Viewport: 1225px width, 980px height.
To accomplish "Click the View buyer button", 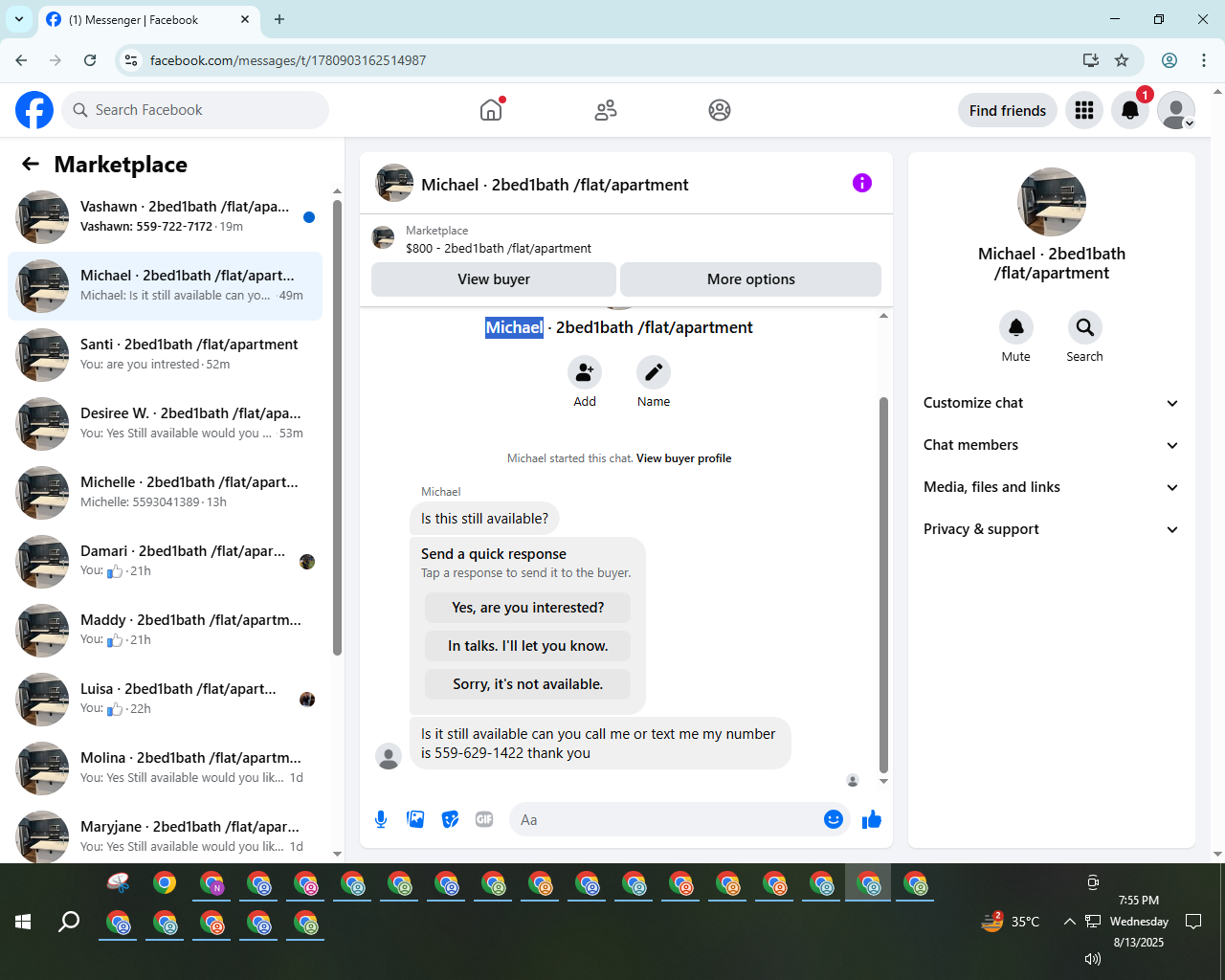I will click(494, 279).
